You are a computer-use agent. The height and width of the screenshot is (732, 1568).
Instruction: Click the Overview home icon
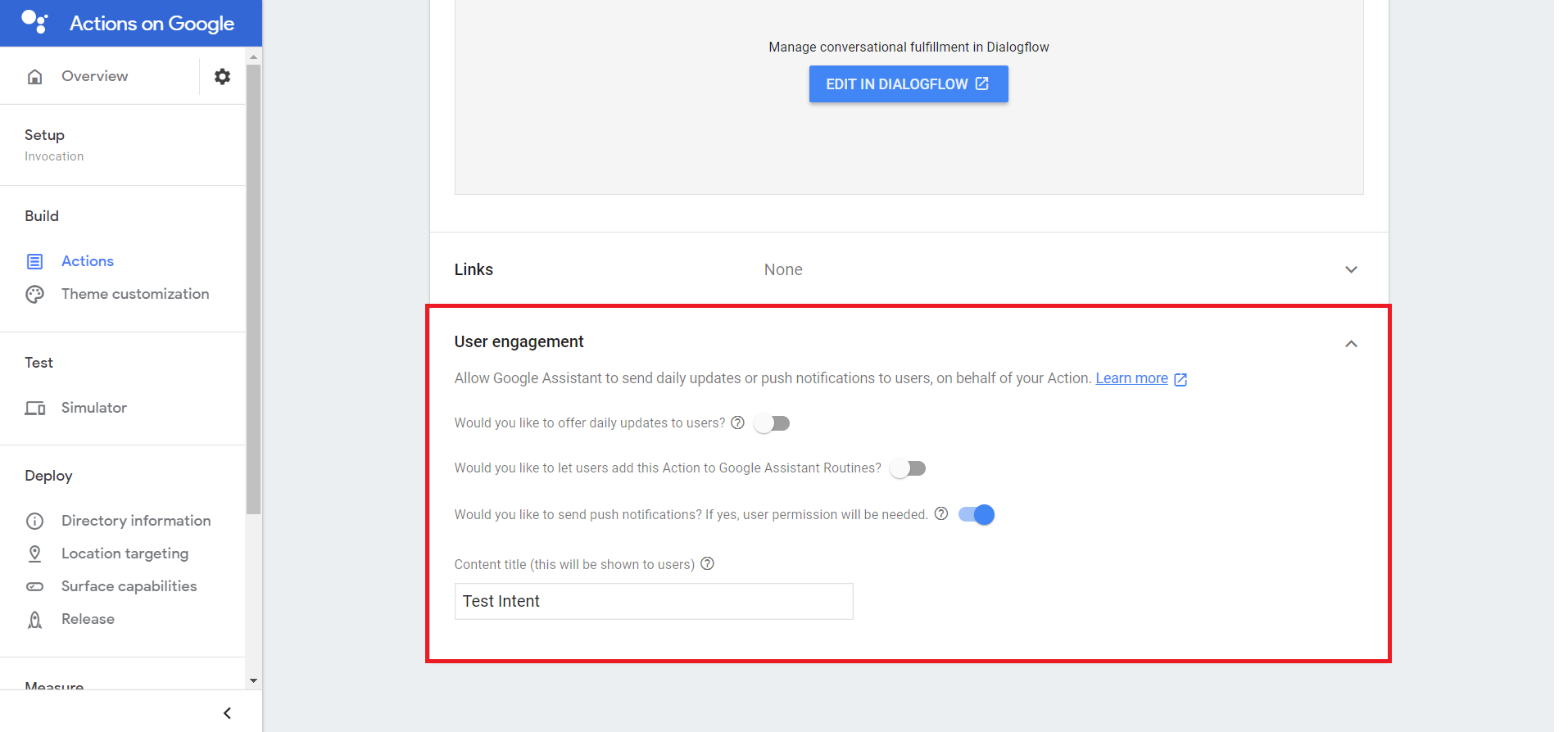(x=34, y=76)
